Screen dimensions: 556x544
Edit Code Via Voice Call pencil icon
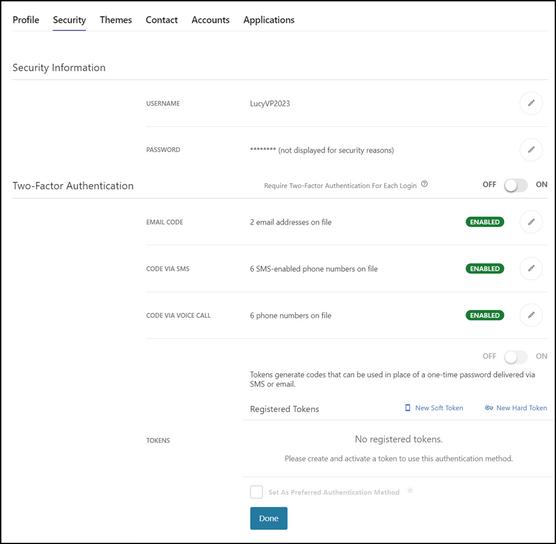click(531, 315)
